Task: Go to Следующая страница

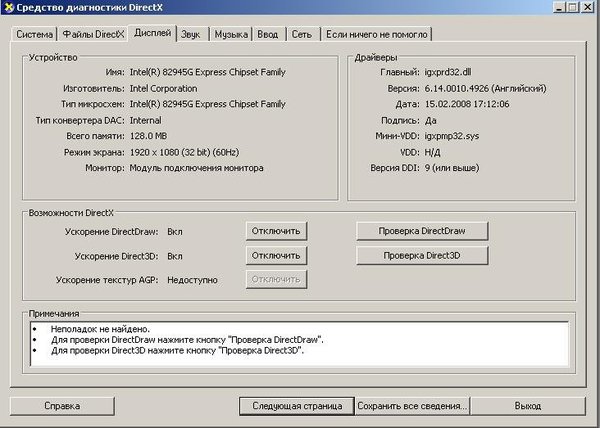Action: coord(297,406)
